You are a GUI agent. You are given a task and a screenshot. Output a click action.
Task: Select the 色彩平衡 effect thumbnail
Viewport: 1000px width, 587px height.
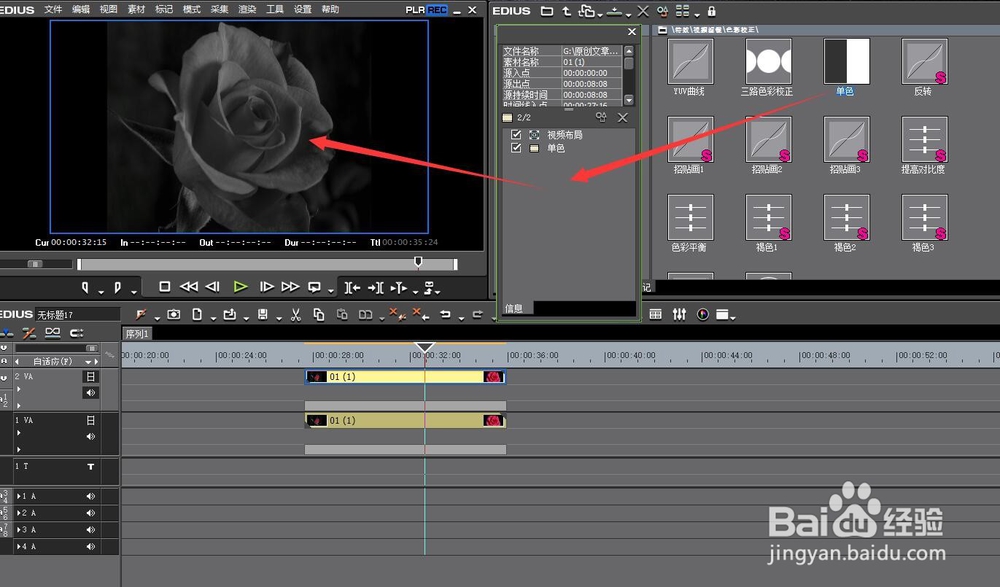tap(690, 218)
